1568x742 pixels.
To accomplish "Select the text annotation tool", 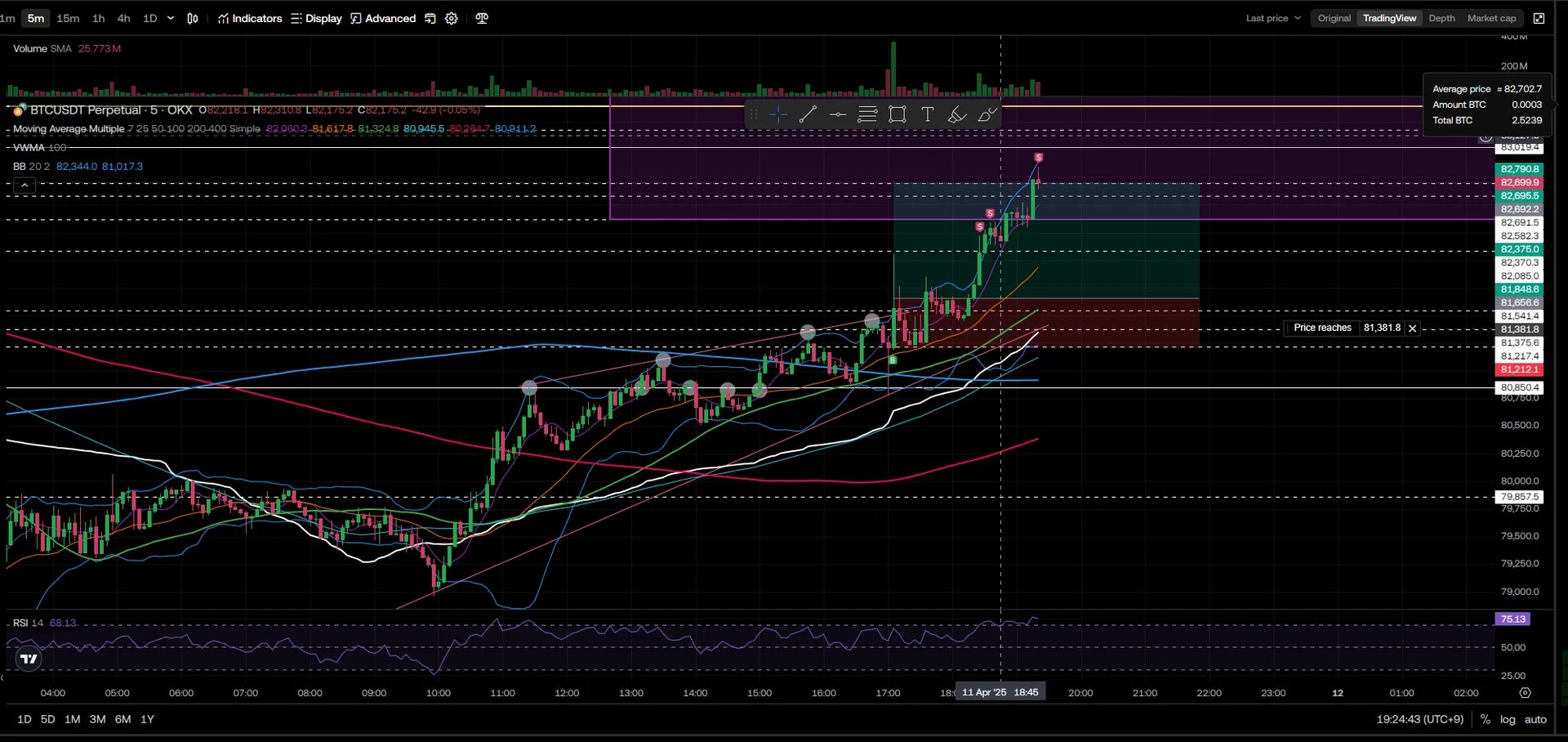I will pyautogui.click(x=927, y=115).
